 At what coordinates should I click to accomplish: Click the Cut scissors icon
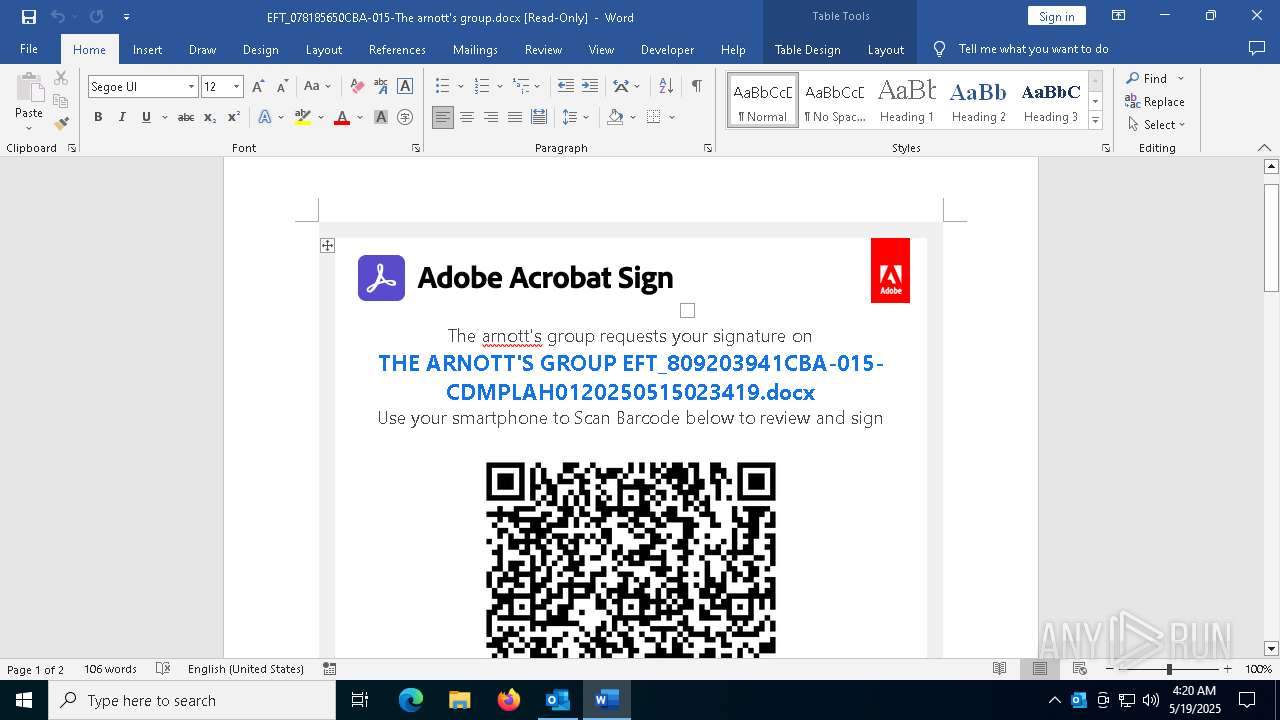click(61, 78)
